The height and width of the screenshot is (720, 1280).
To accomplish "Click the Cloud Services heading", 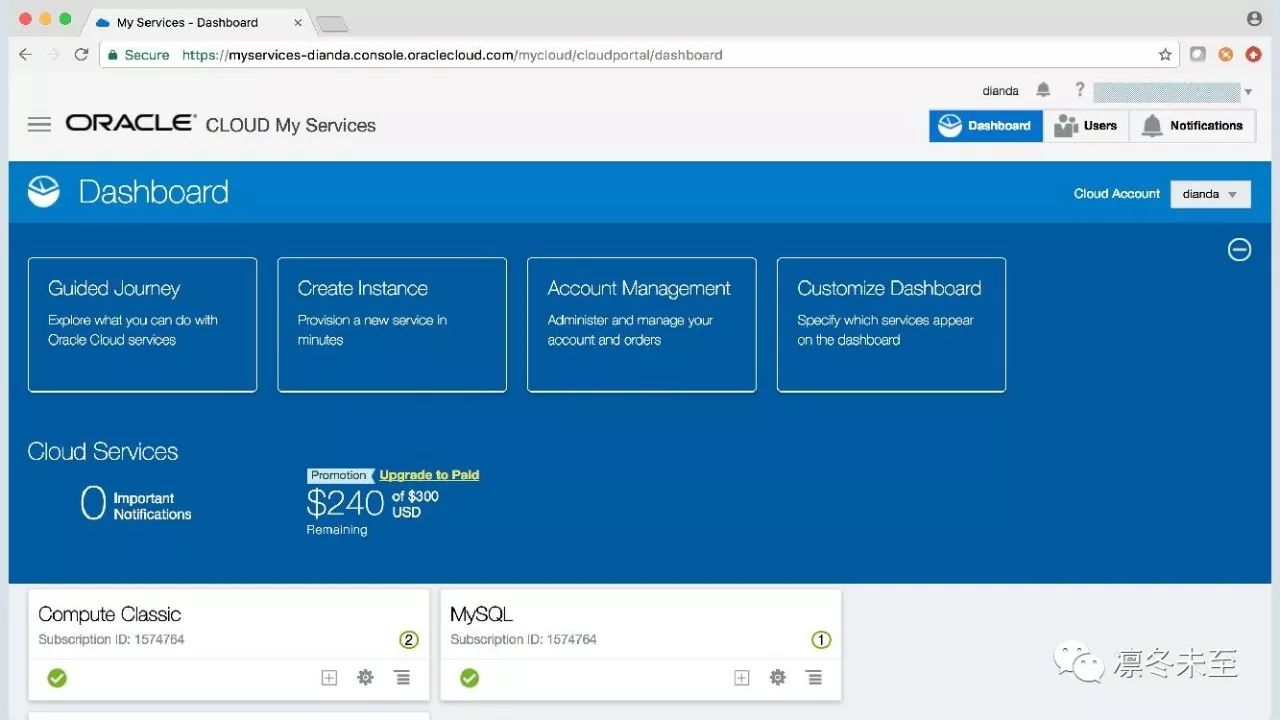I will (x=103, y=451).
